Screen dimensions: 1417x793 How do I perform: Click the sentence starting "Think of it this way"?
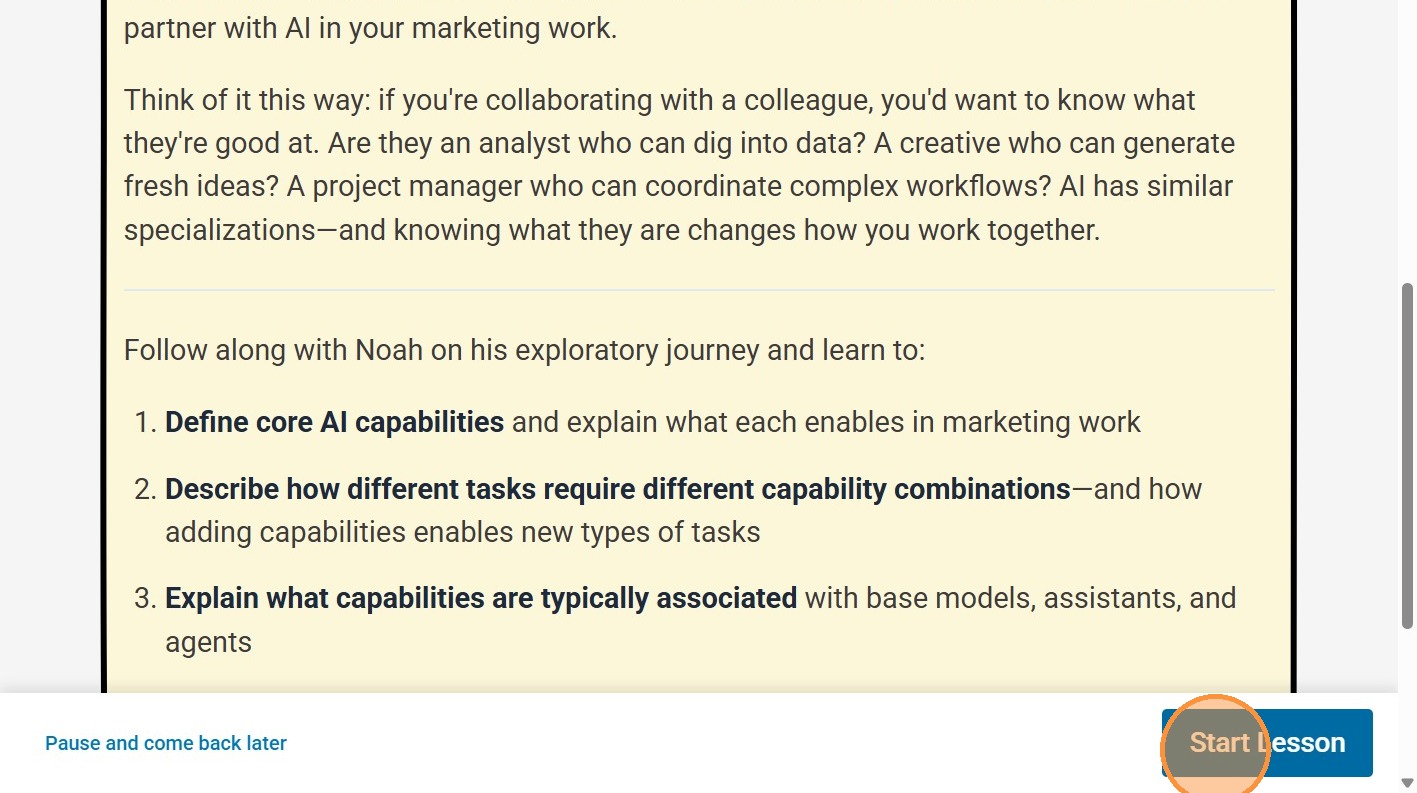(x=660, y=100)
